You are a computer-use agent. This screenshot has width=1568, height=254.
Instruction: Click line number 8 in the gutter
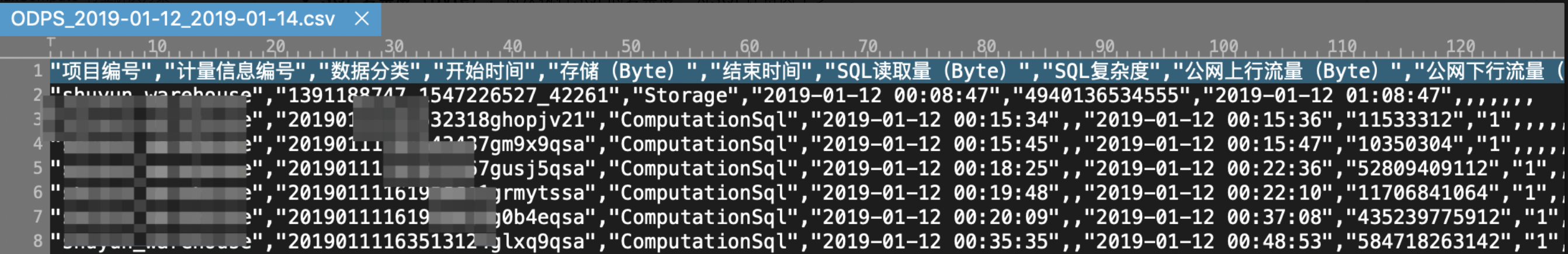coord(38,241)
